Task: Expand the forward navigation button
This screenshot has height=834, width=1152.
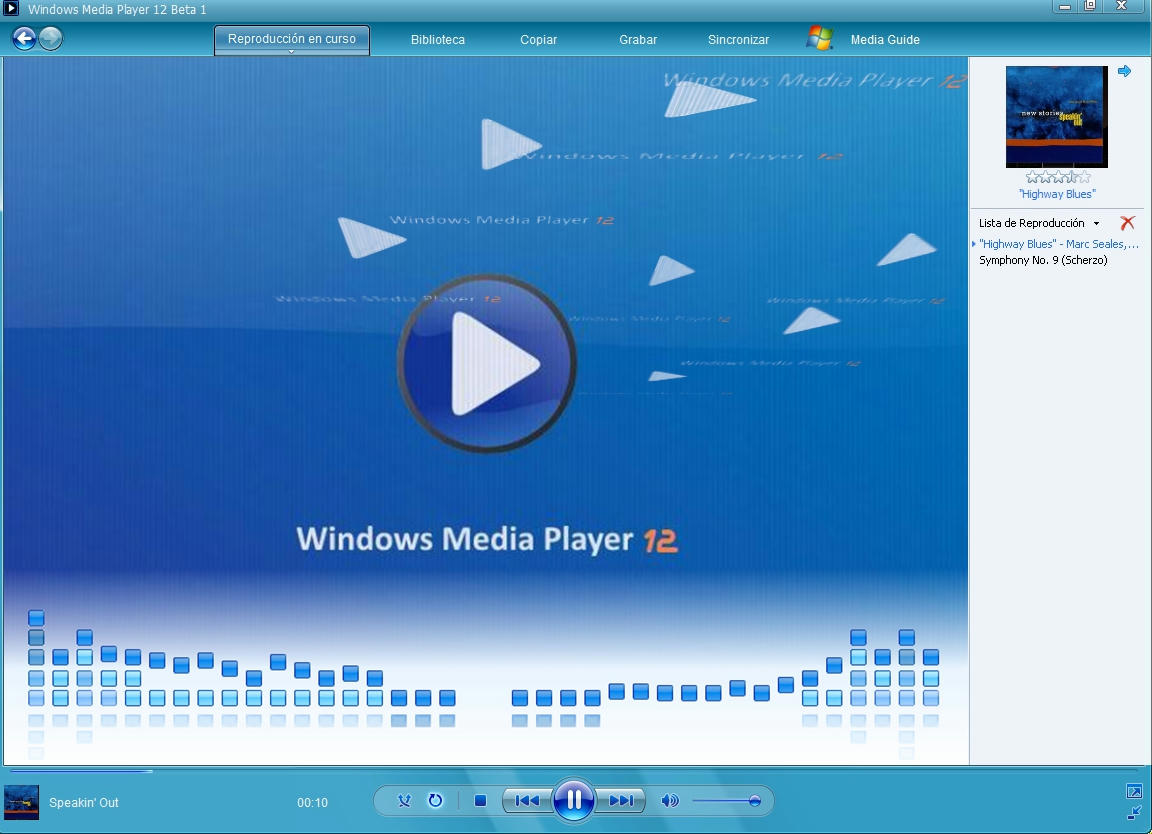Action: click(x=49, y=39)
